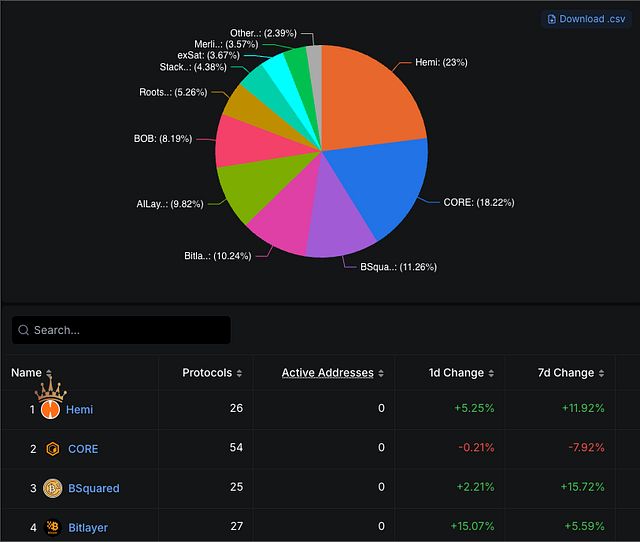Sort table by 1d Change arrows

point(491,374)
